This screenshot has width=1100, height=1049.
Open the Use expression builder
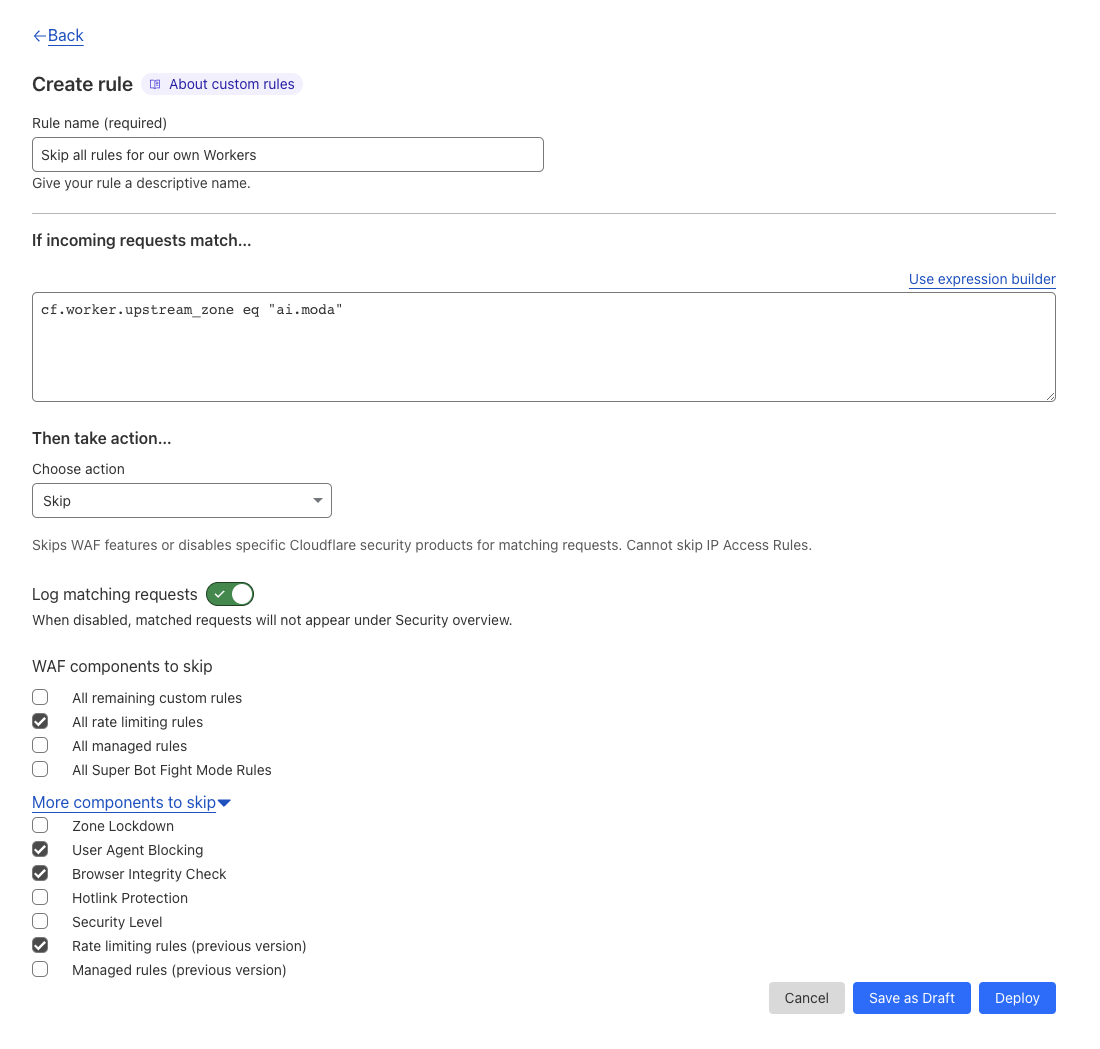981,279
